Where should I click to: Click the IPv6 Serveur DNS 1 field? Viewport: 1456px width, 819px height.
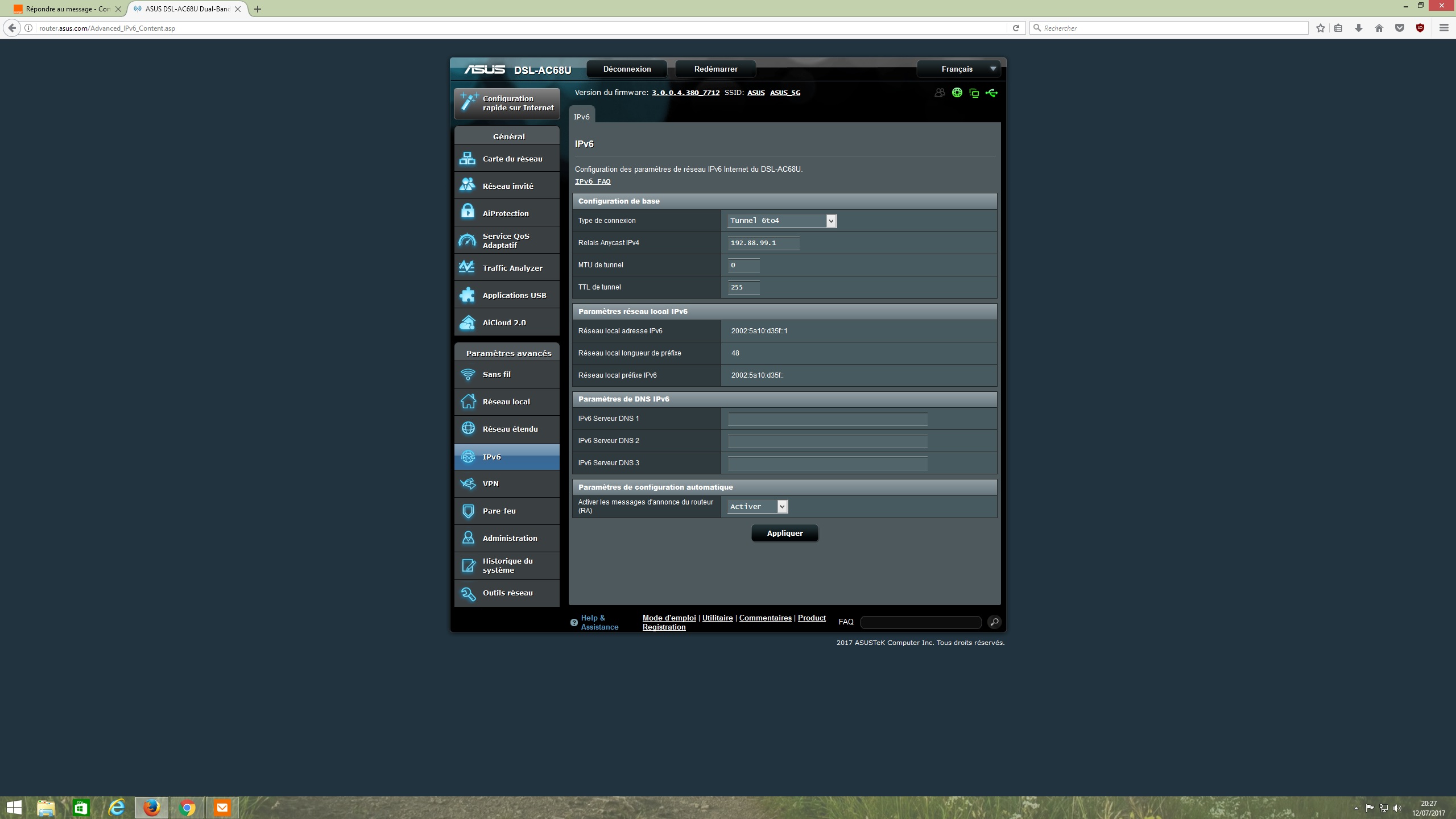click(828, 419)
